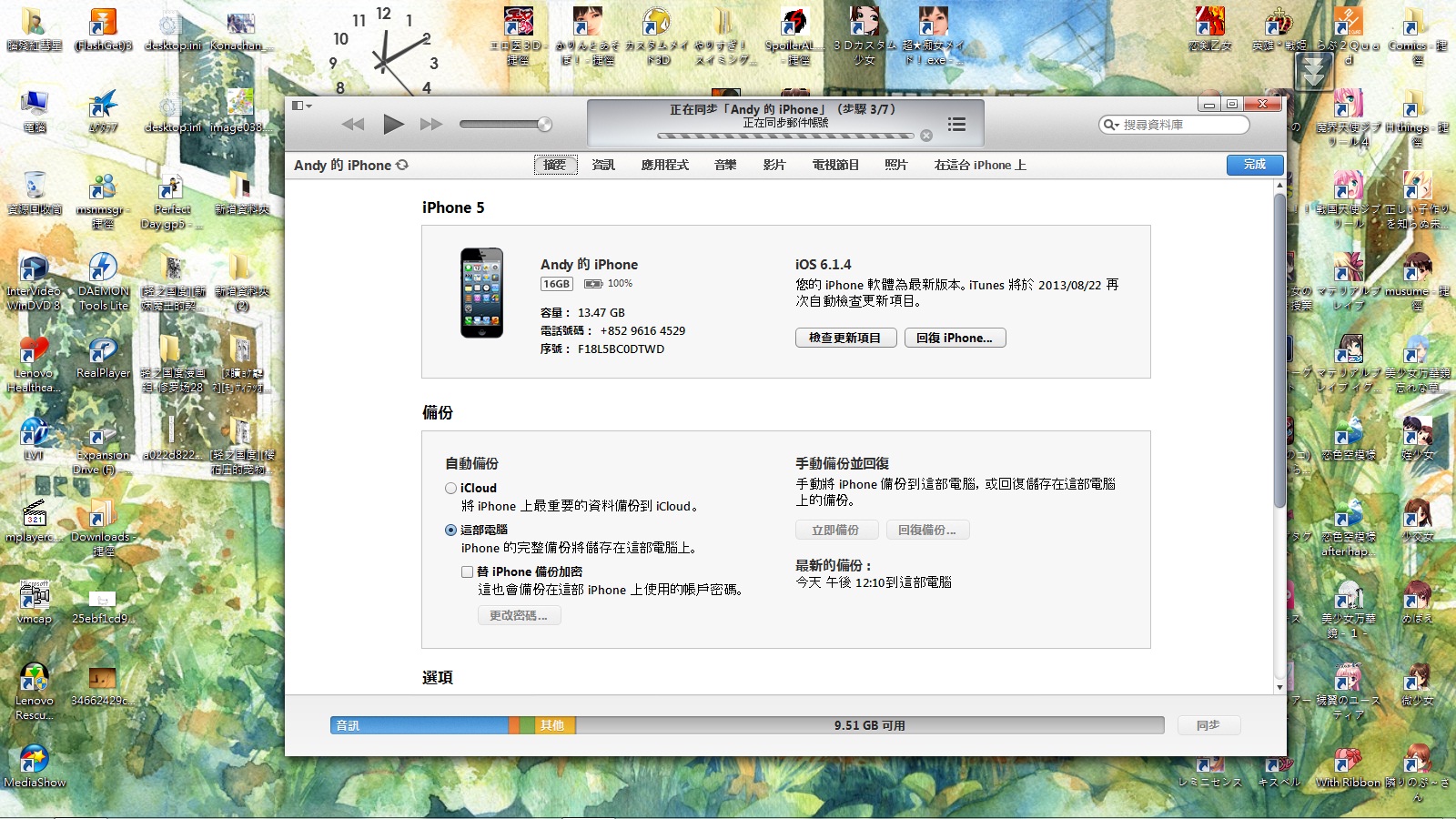Click the scrollbar down arrow in iTunes
The image size is (1456, 819).
tap(1279, 688)
